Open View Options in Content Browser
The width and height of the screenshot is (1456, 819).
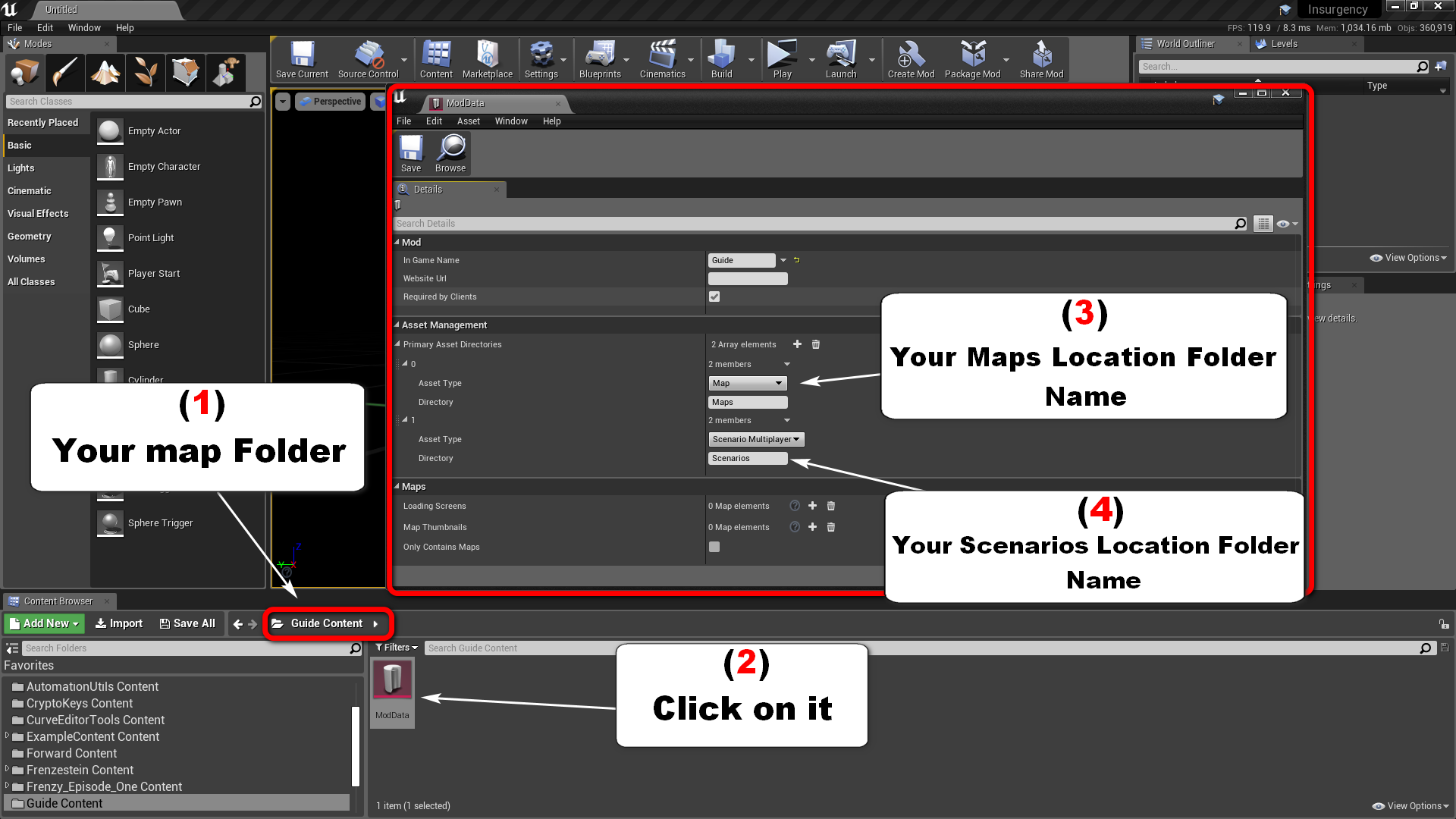(1410, 805)
